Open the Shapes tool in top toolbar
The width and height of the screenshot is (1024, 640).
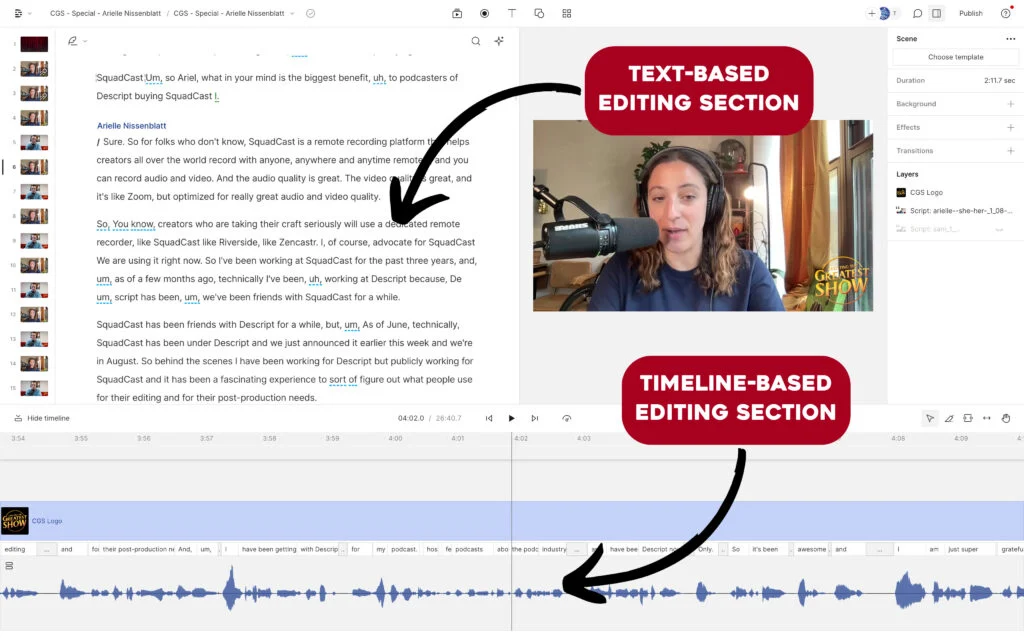[539, 13]
